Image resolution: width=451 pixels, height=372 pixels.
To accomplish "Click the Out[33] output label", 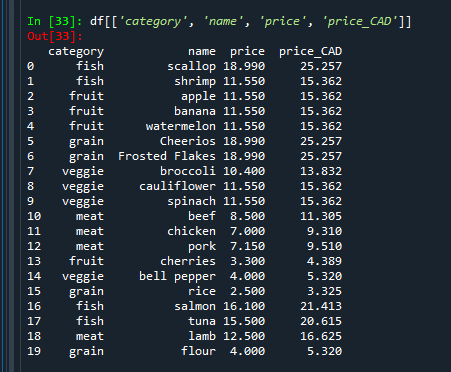I will tap(55, 36).
